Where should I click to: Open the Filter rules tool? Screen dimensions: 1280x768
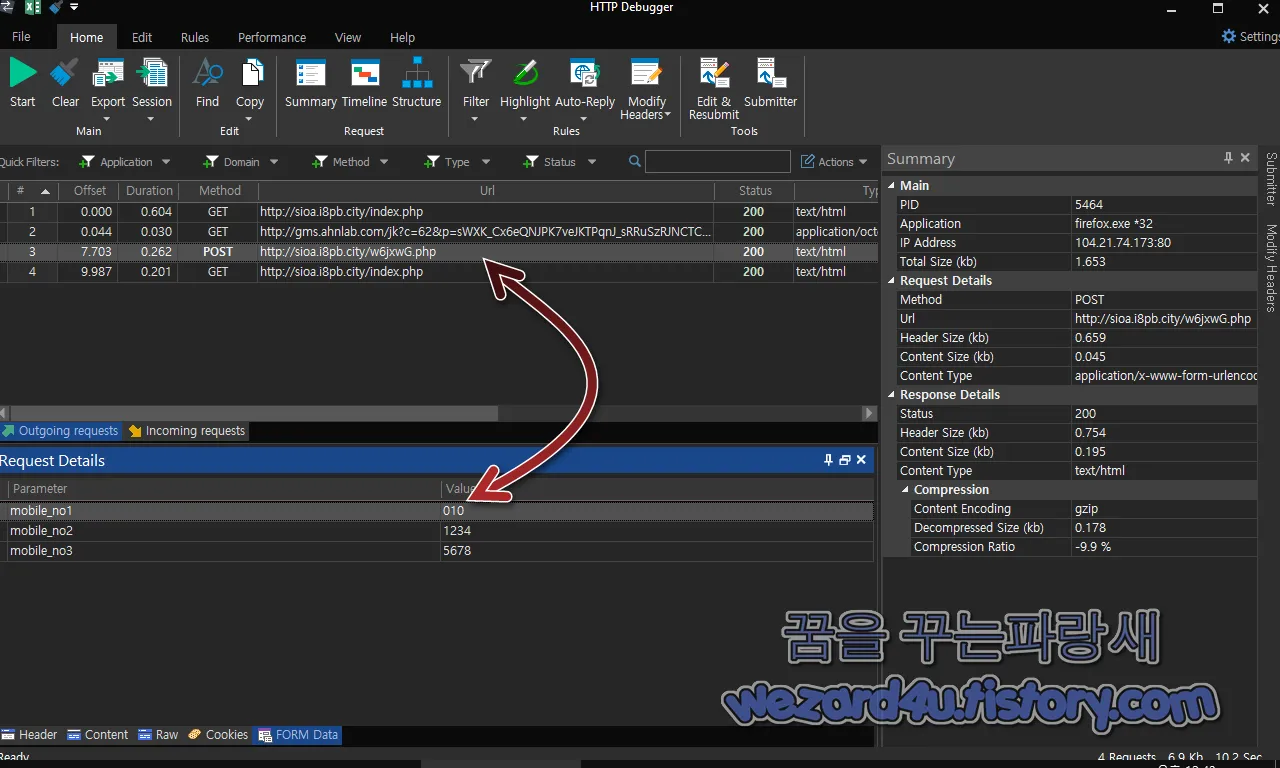(x=476, y=89)
